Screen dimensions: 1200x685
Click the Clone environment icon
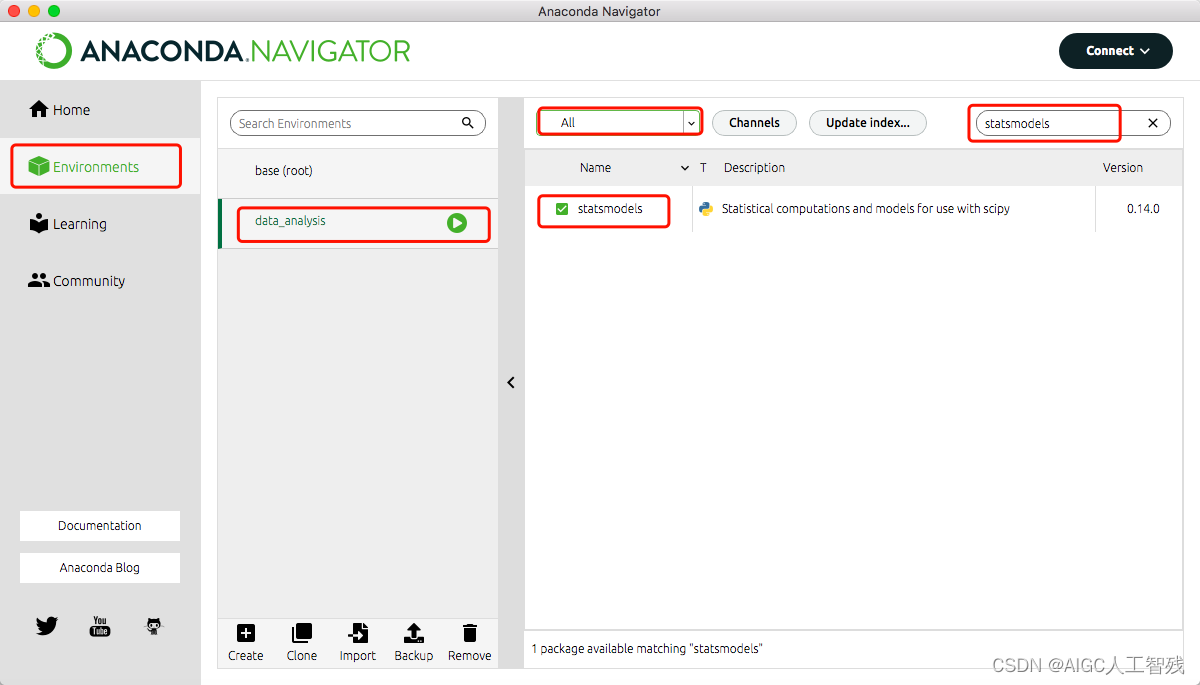pyautogui.click(x=301, y=633)
